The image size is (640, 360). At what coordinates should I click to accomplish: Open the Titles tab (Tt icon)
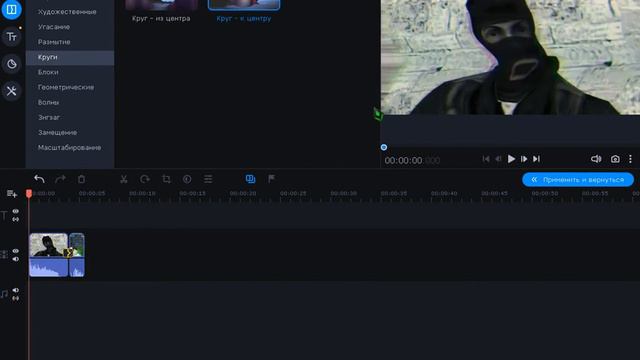[x=11, y=37]
